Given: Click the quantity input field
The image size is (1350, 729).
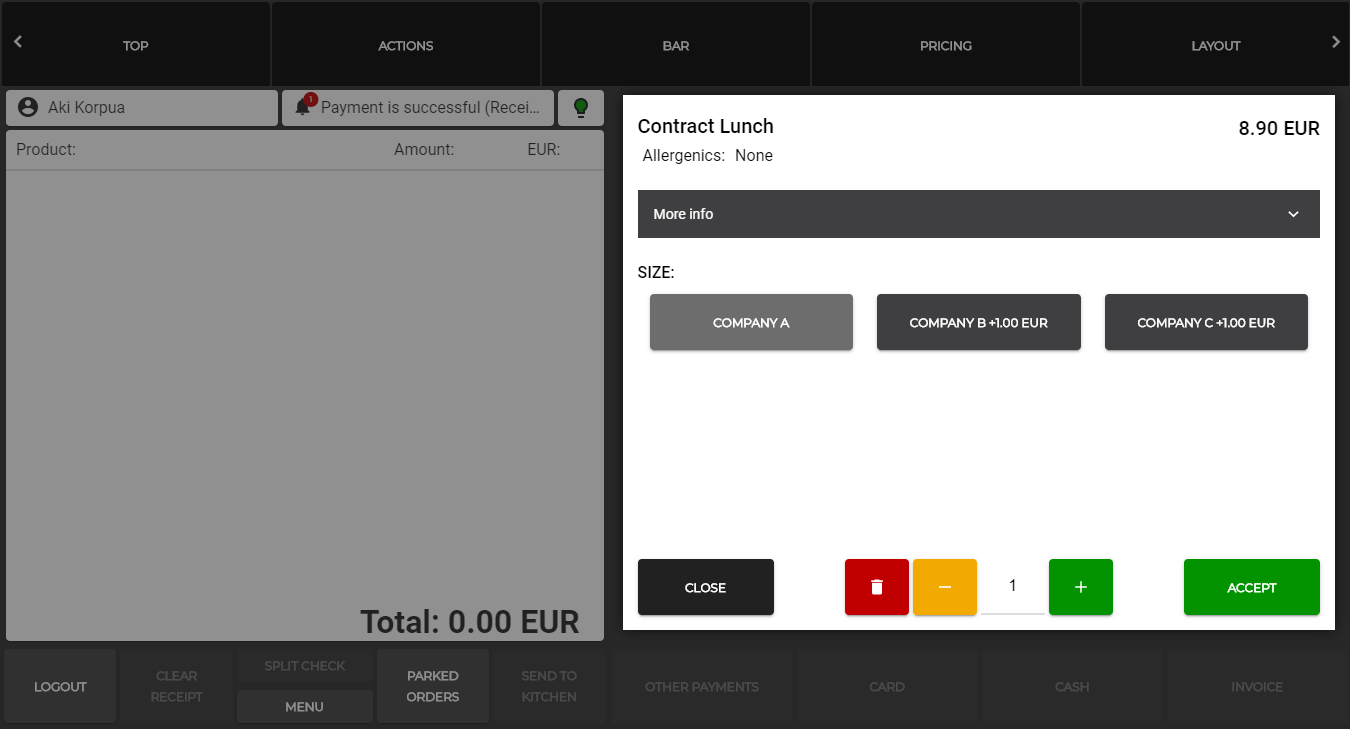Looking at the screenshot, I should coord(1012,587).
